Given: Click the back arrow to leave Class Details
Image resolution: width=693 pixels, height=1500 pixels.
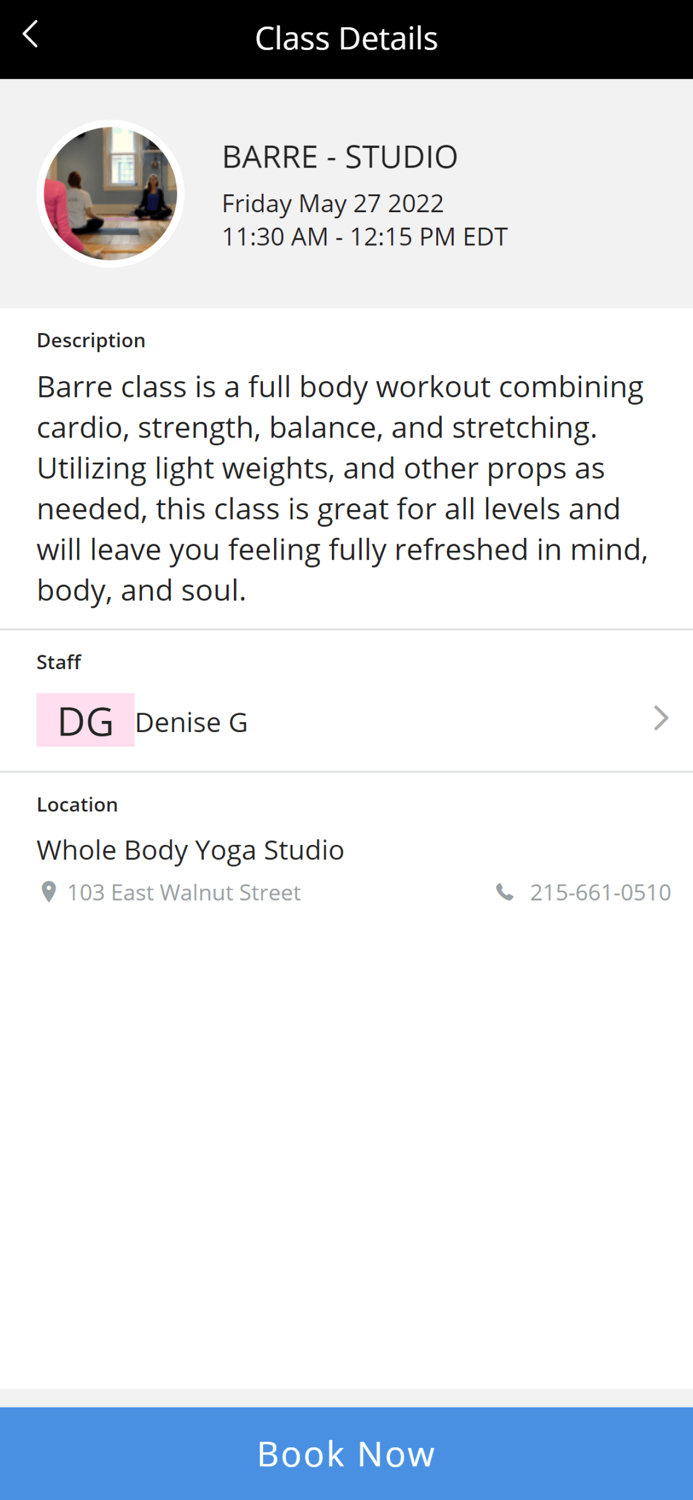Looking at the screenshot, I should point(29,33).
